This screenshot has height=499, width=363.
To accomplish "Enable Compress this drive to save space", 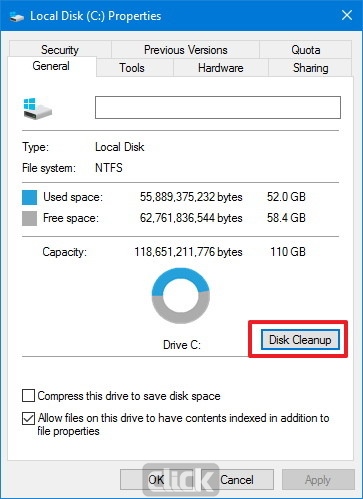I will pyautogui.click(x=28, y=396).
